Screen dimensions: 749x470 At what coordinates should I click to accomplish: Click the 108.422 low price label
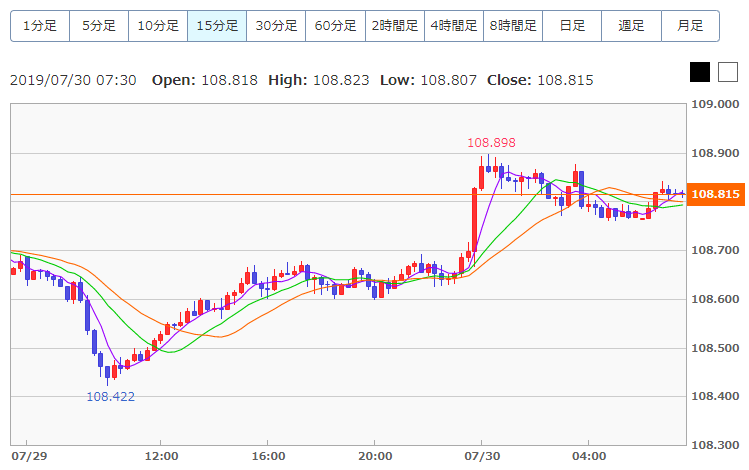(110, 397)
